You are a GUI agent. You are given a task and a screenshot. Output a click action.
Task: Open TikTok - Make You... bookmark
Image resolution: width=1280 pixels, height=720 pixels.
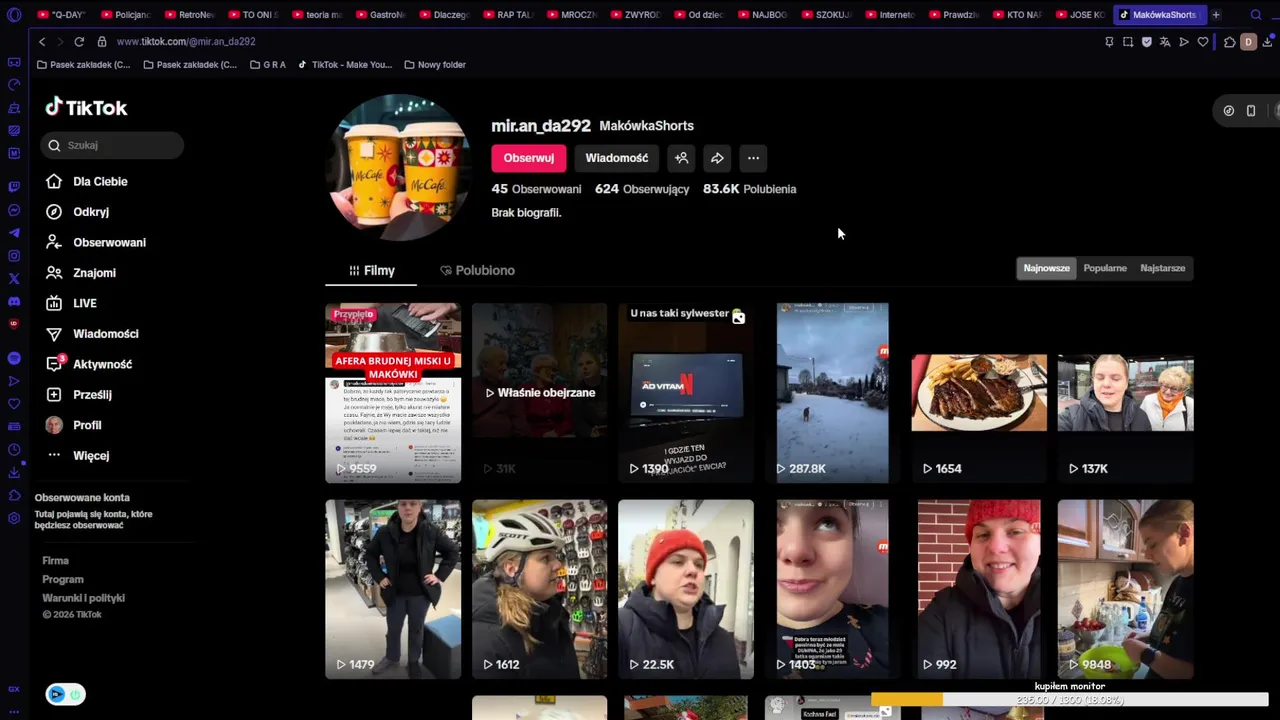click(x=345, y=65)
